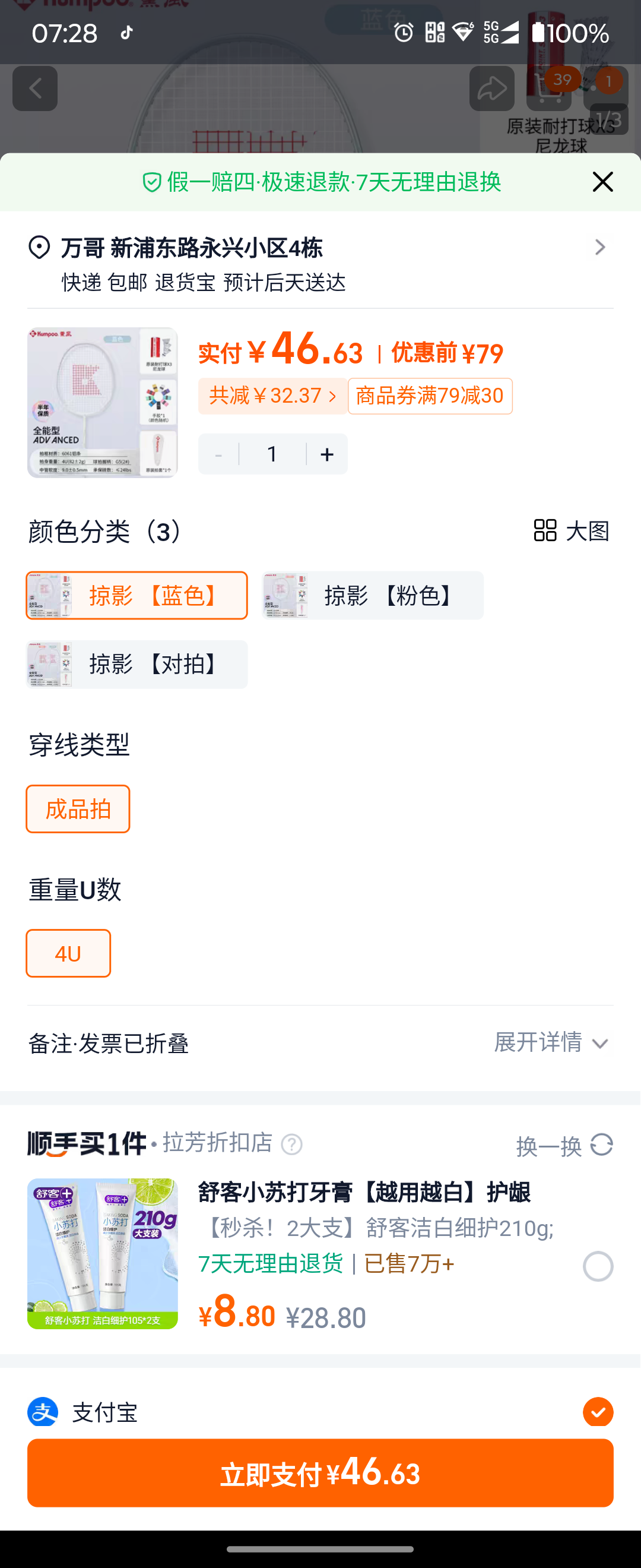Expand 共减¥32.37 discount details

[272, 396]
